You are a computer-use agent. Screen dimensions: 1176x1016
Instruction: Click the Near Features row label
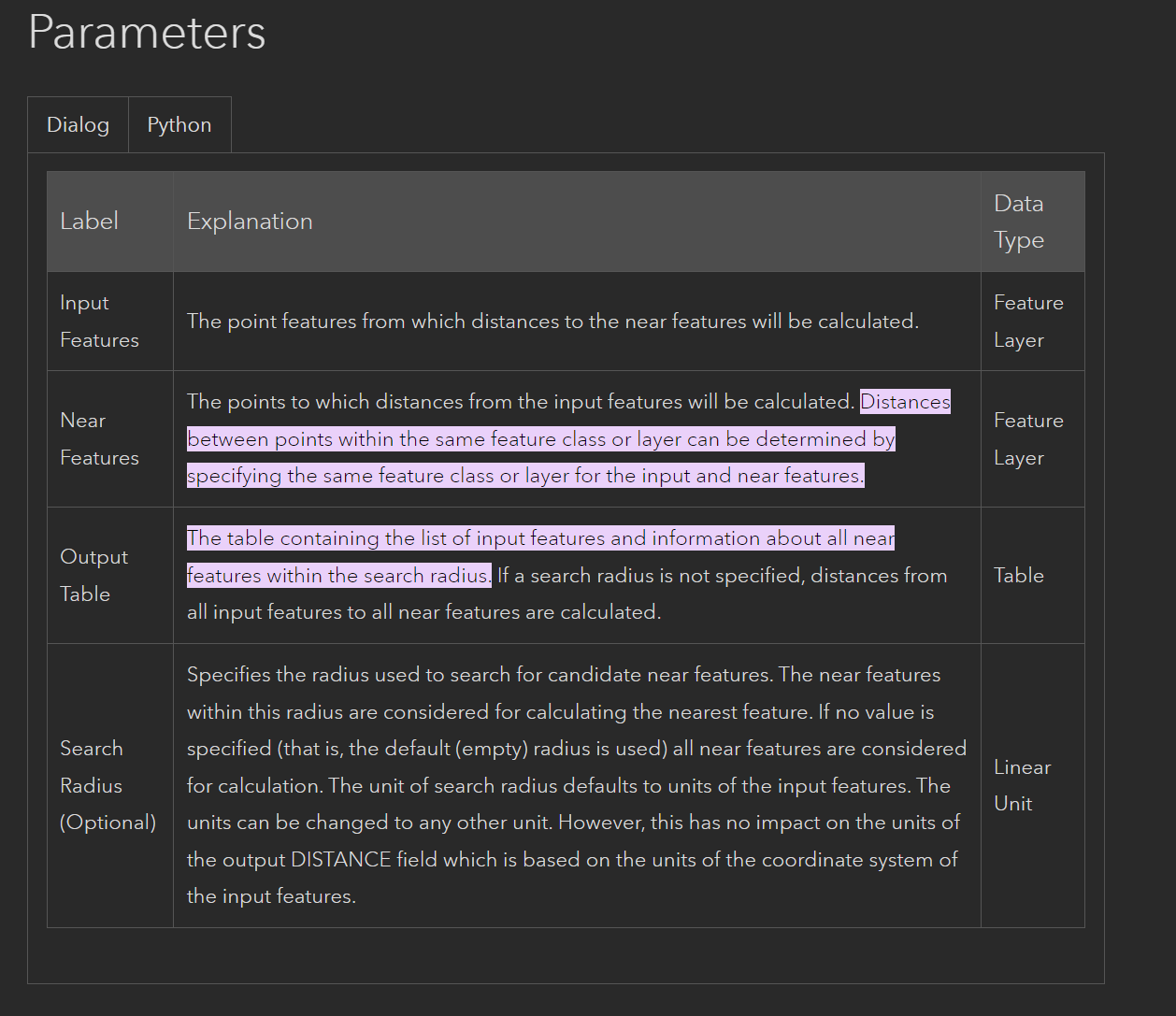pos(98,438)
